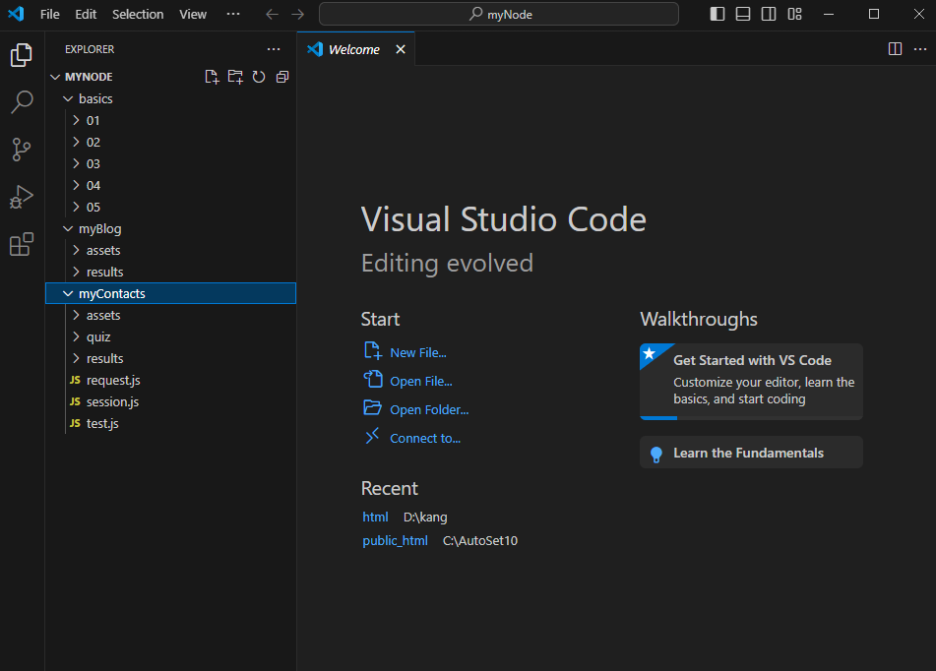Open Explorer views and more actions menu
This screenshot has width=936, height=671.
(x=273, y=49)
